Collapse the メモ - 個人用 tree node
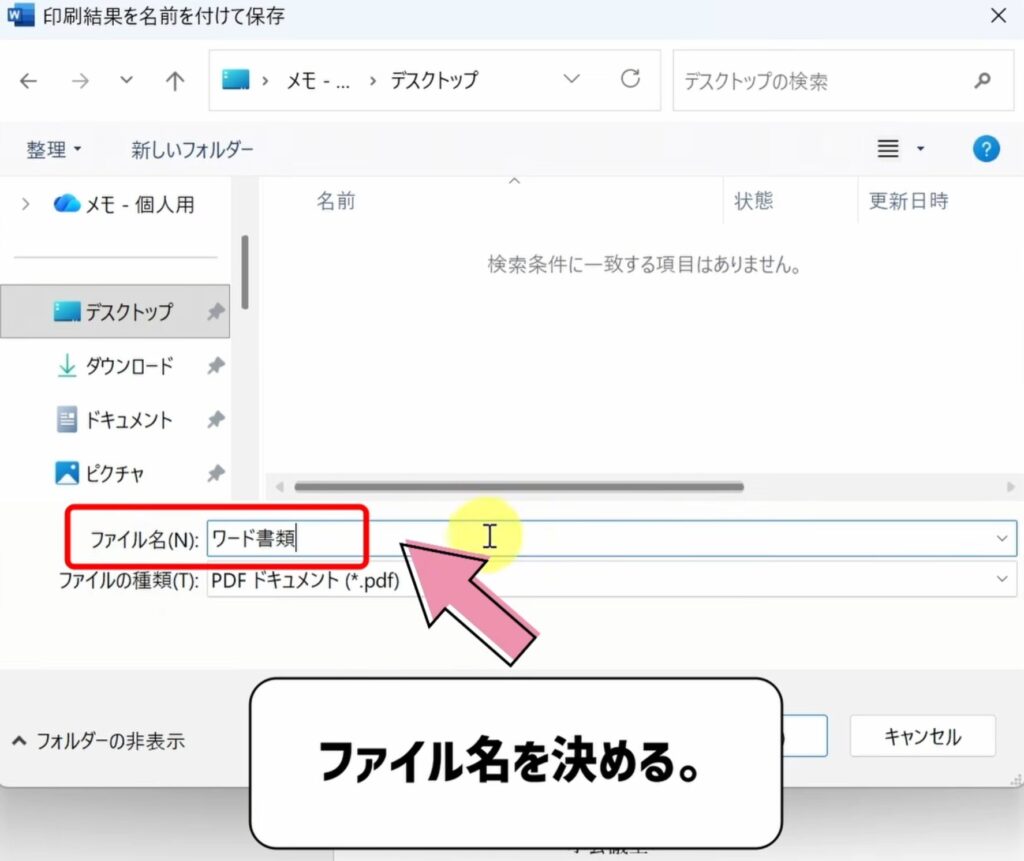Image resolution: width=1024 pixels, height=861 pixels. pyautogui.click(x=24, y=203)
